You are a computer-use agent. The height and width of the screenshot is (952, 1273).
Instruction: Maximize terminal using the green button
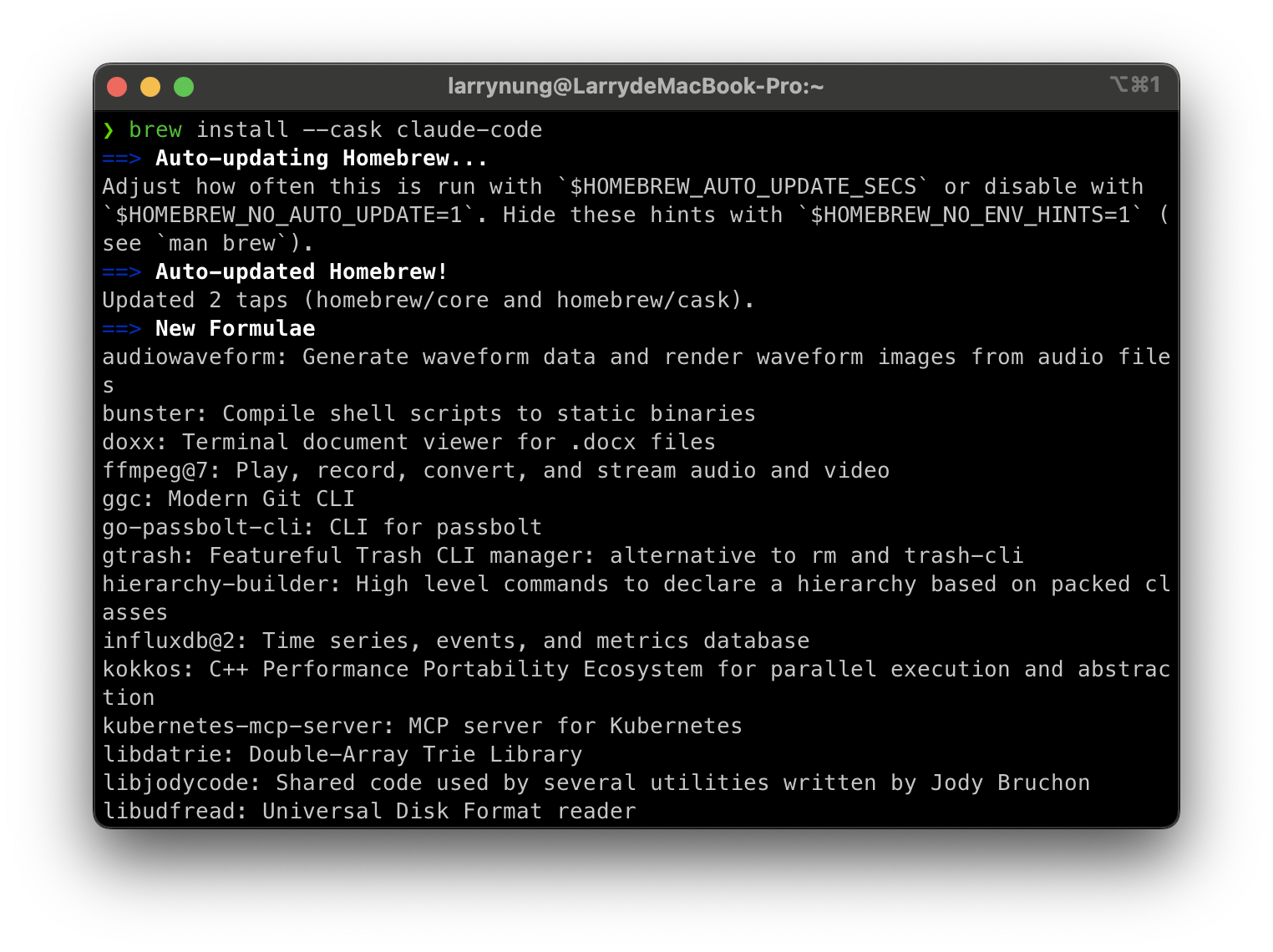click(x=184, y=87)
